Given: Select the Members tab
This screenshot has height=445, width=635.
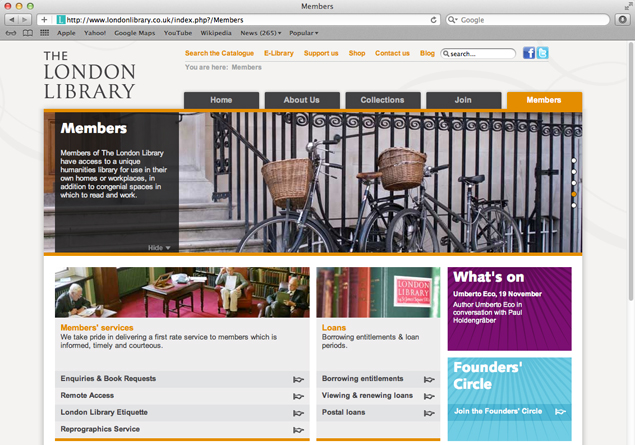Looking at the screenshot, I should 544,100.
